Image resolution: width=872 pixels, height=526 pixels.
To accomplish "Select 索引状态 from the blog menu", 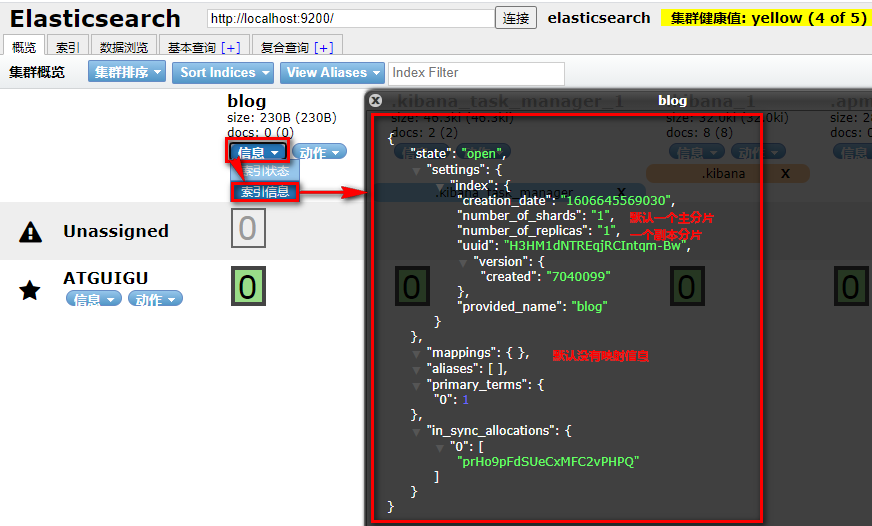I will [x=266, y=171].
